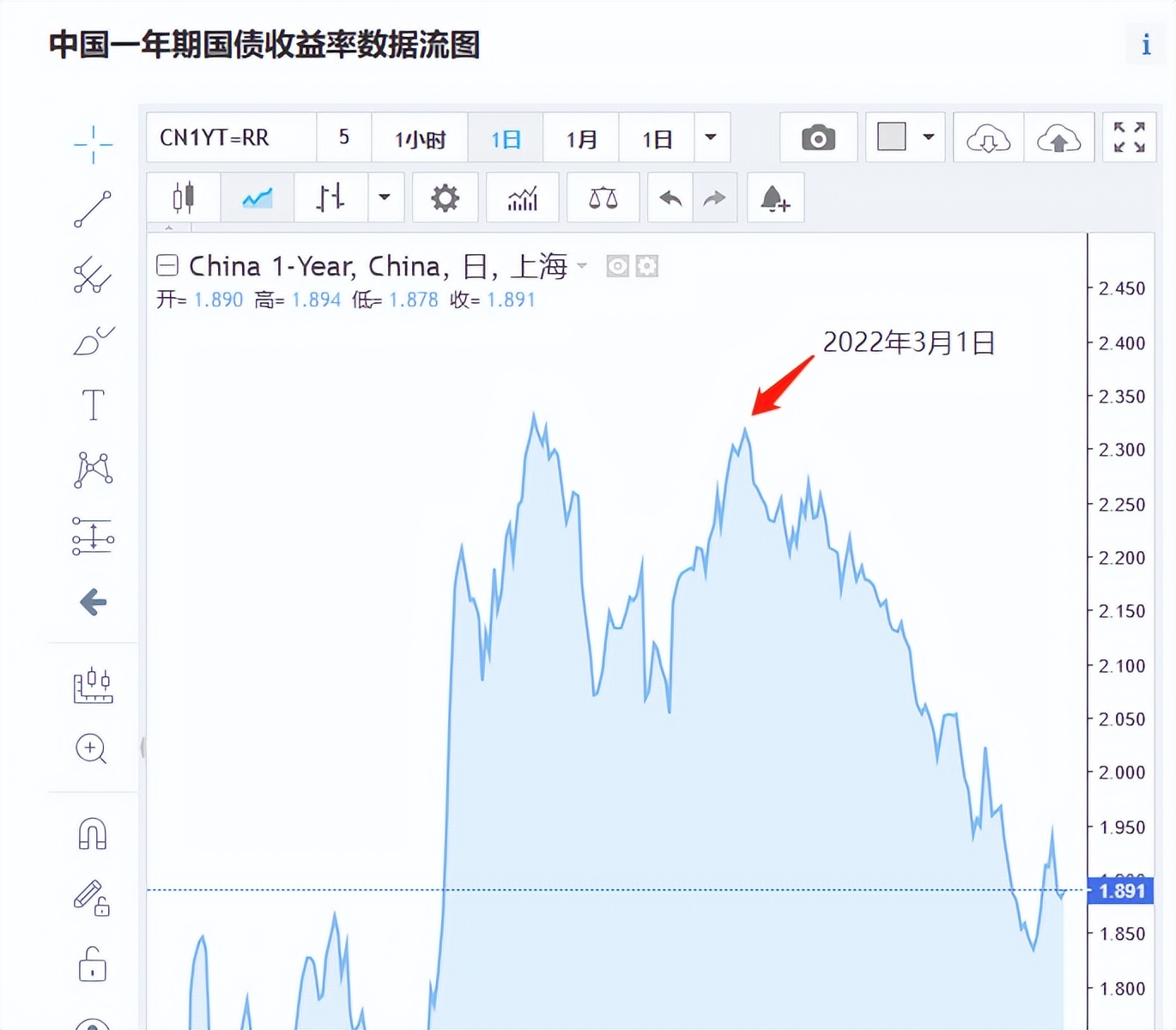The width and height of the screenshot is (1176, 1030).
Task: Toggle the lock all drawings padlock
Action: (x=92, y=964)
